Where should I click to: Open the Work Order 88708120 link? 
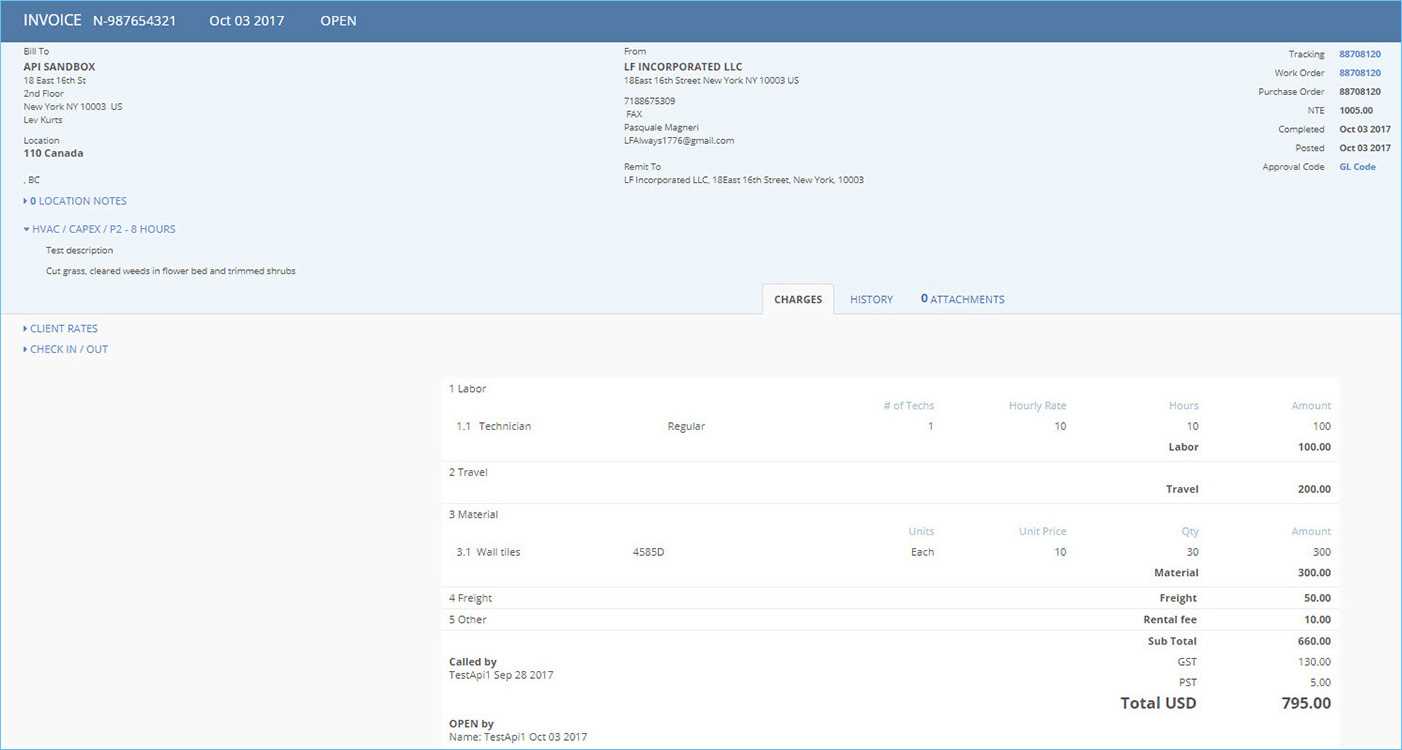pyautogui.click(x=1360, y=73)
